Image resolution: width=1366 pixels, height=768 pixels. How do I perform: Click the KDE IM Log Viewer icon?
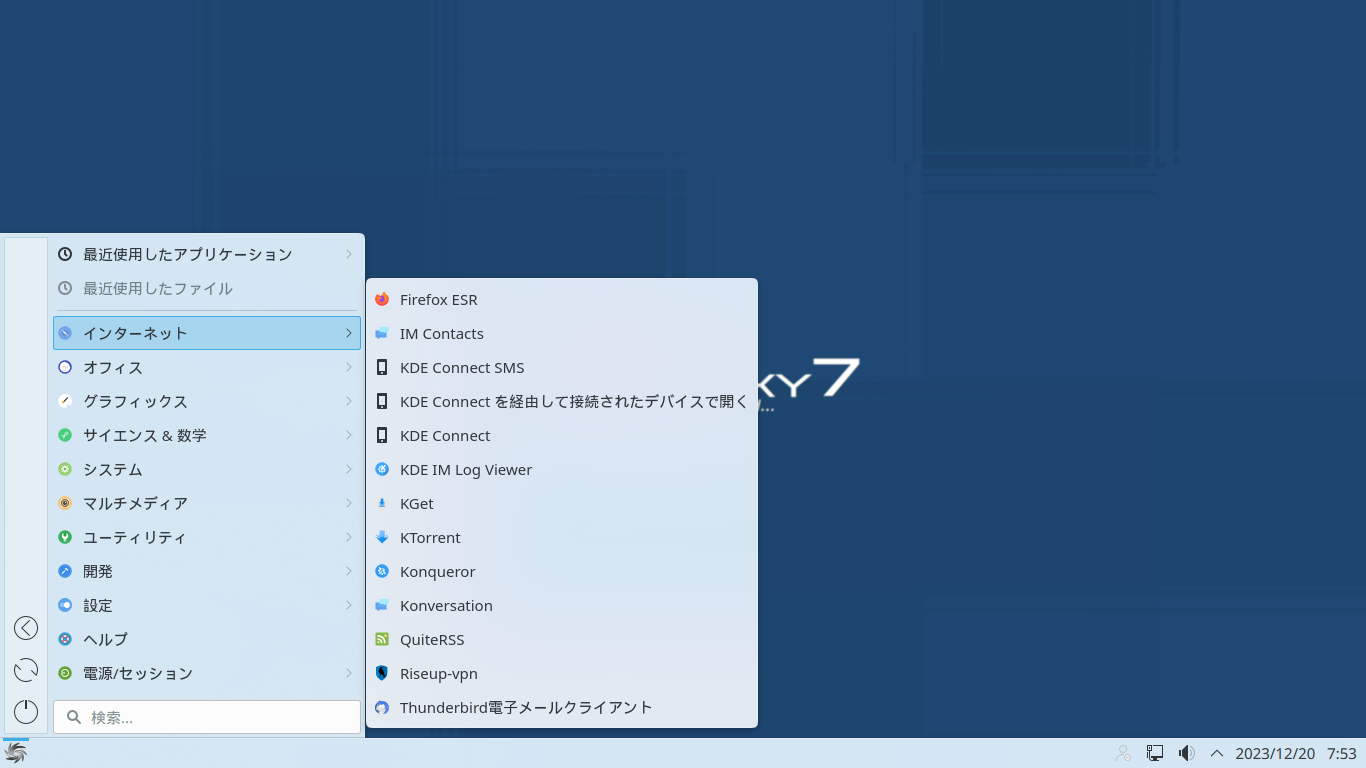pos(382,469)
